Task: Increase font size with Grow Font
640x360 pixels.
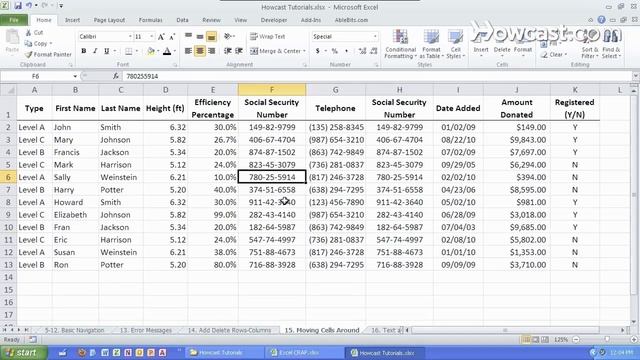Action: (x=161, y=37)
